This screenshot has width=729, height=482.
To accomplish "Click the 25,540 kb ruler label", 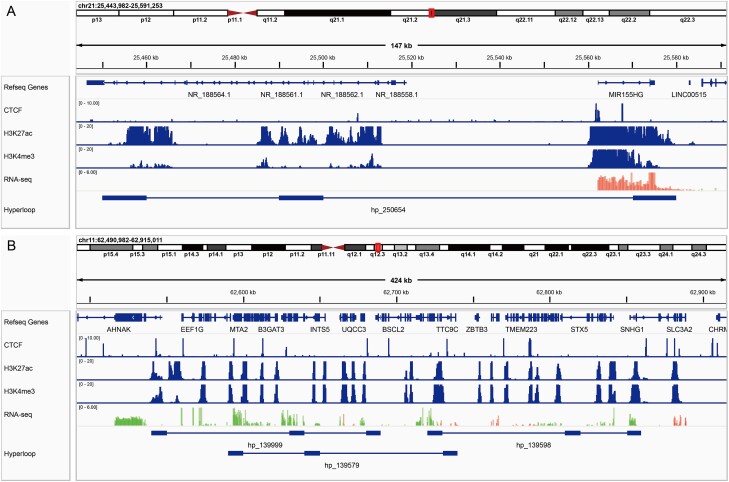I will click(x=499, y=58).
